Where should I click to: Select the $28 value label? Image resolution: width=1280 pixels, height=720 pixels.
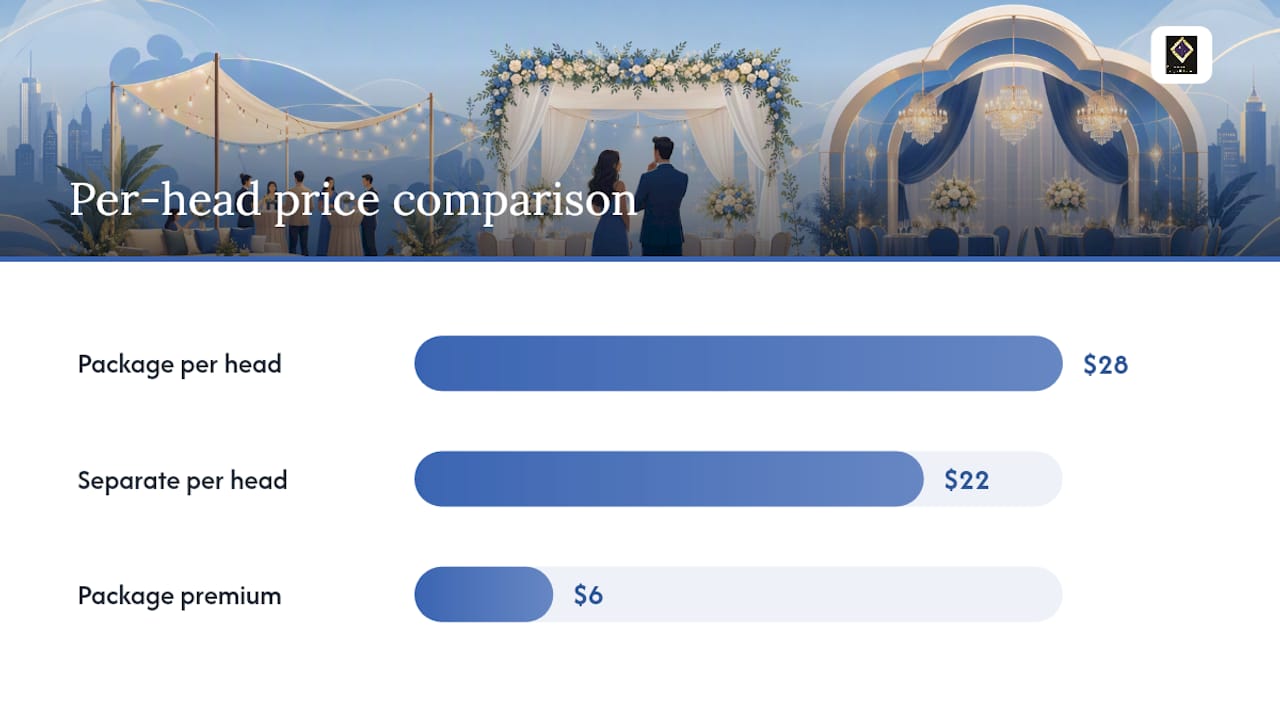pyautogui.click(x=1106, y=364)
